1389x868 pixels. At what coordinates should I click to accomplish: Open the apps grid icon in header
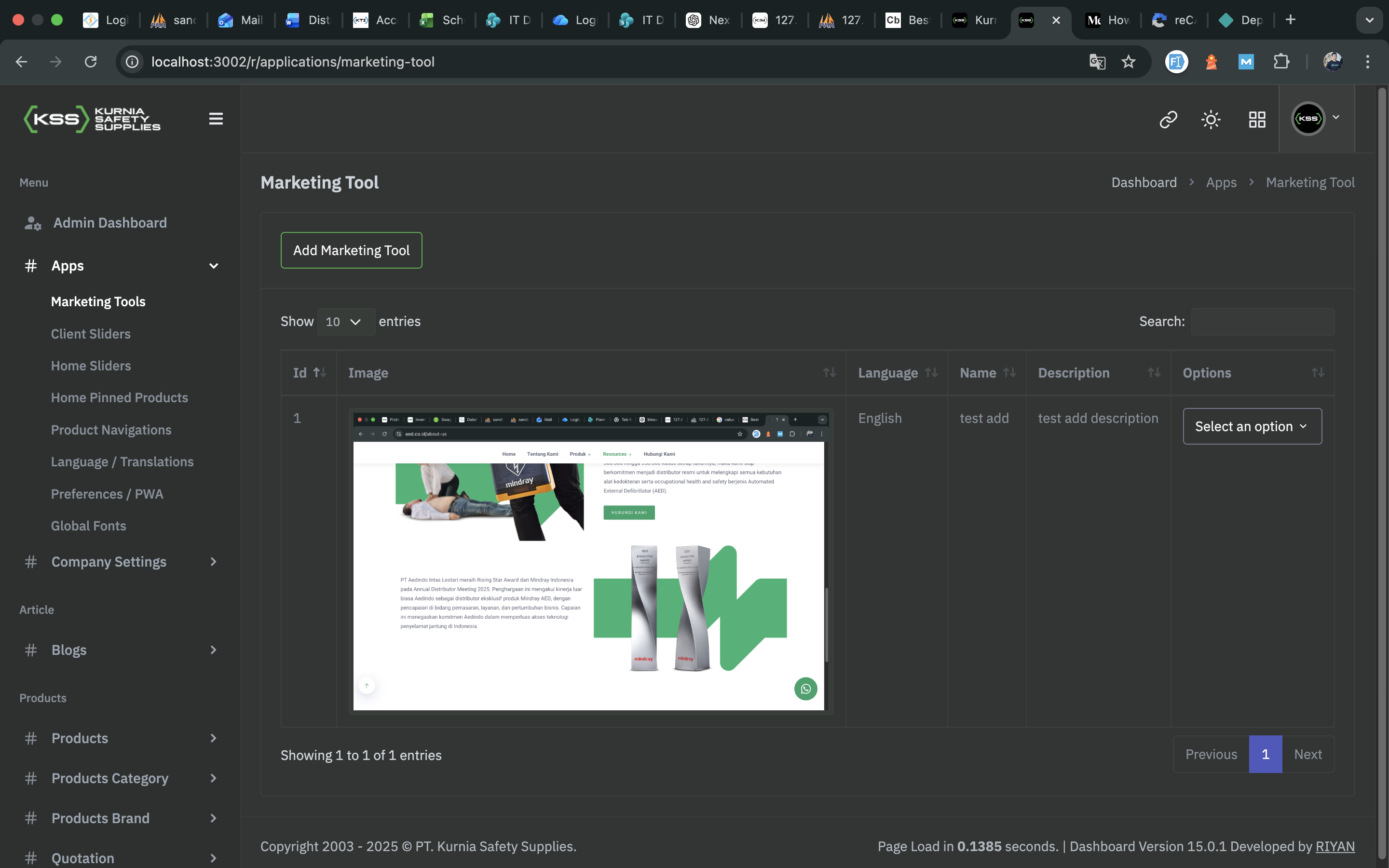1257,120
